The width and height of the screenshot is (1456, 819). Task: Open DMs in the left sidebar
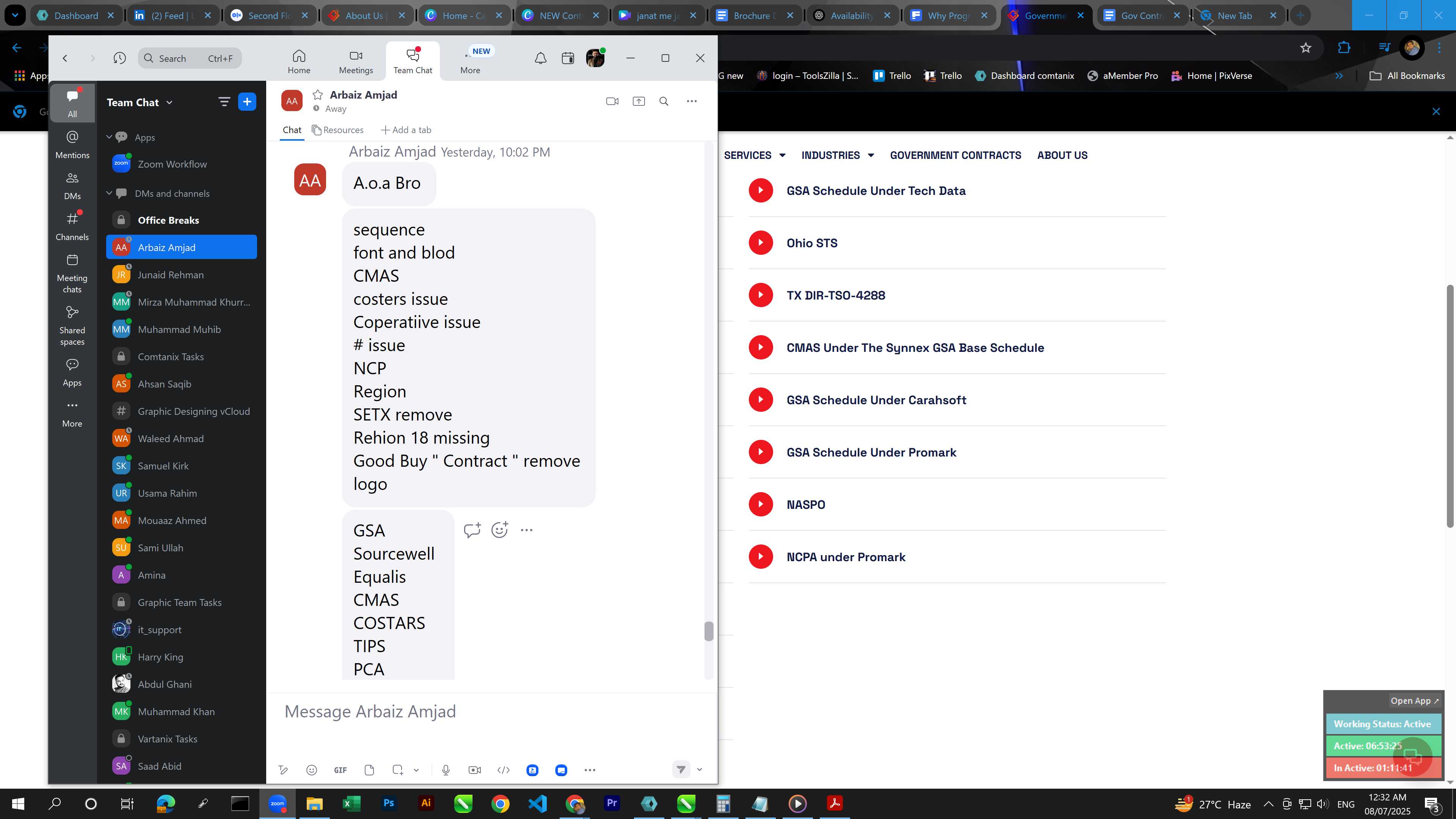pyautogui.click(x=72, y=185)
